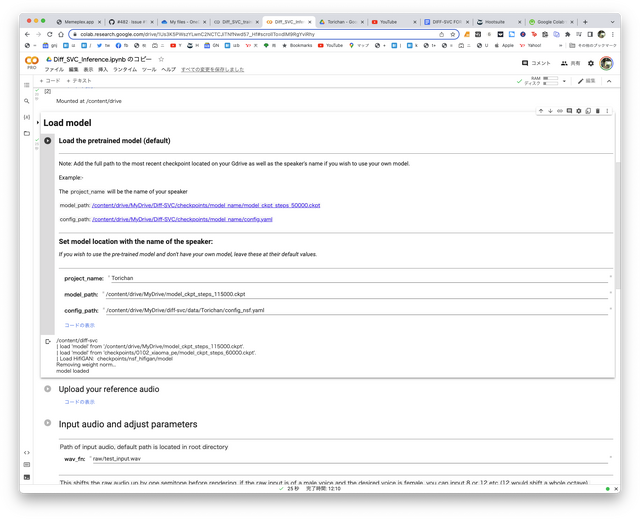Viewport: 640px width, 519px height.
Task: Click the Chrome address bar URL
Action: click(x=198, y=34)
